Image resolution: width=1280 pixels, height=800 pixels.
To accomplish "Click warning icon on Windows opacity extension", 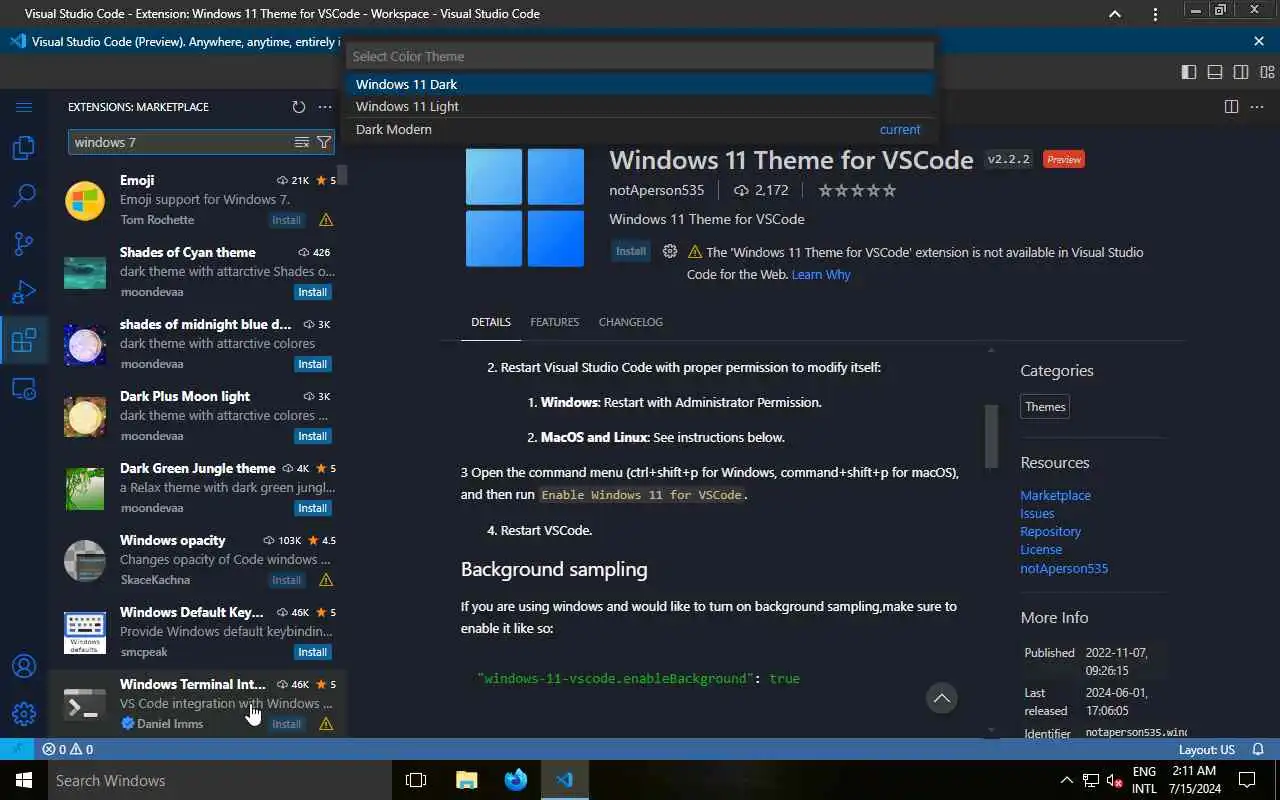I will coord(326,580).
